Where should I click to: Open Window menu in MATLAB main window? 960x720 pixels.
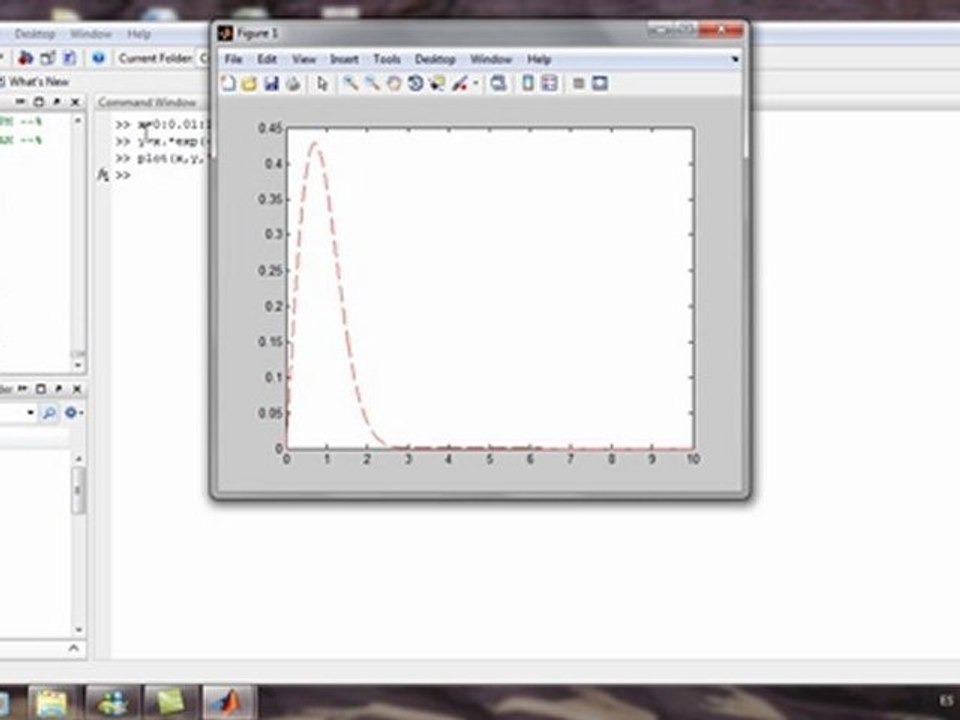coord(91,34)
